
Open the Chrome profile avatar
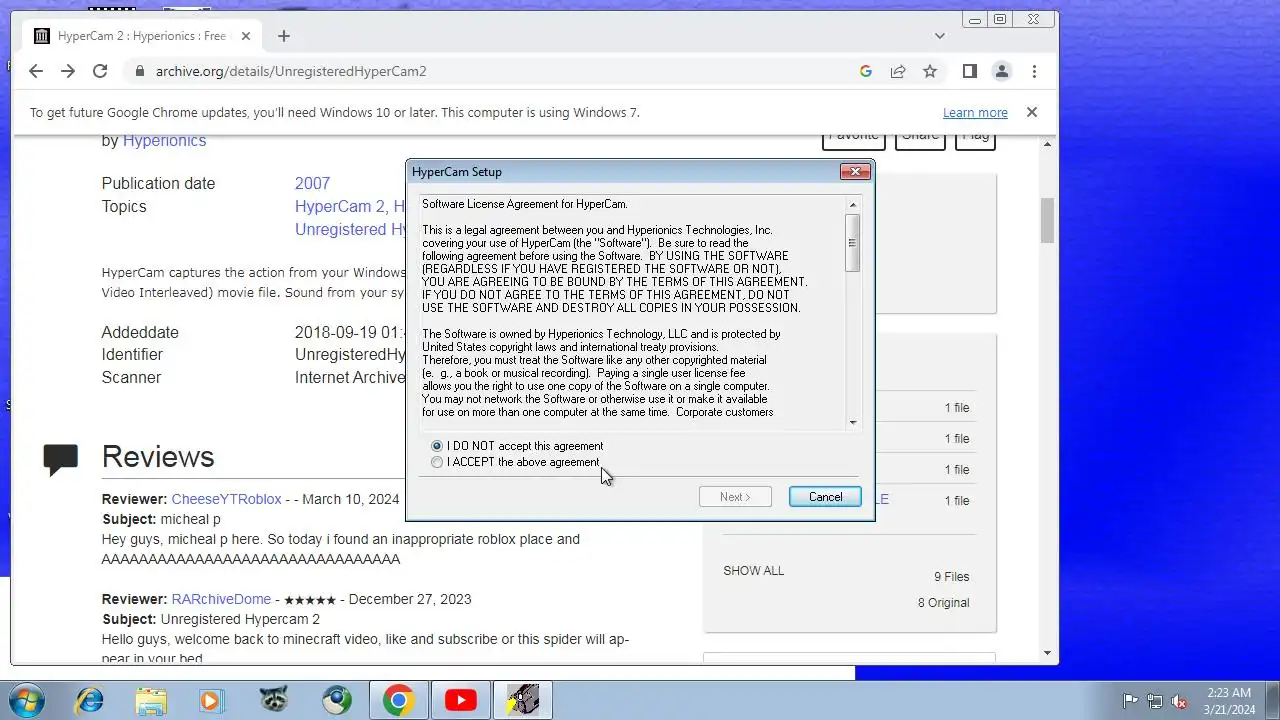click(1001, 71)
